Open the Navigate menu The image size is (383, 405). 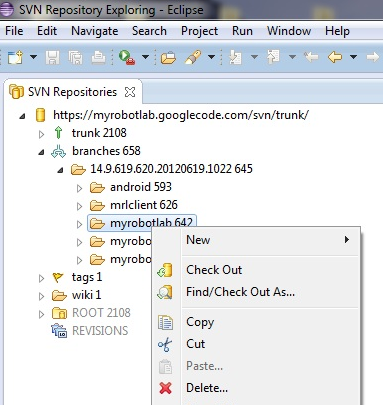tap(95, 31)
